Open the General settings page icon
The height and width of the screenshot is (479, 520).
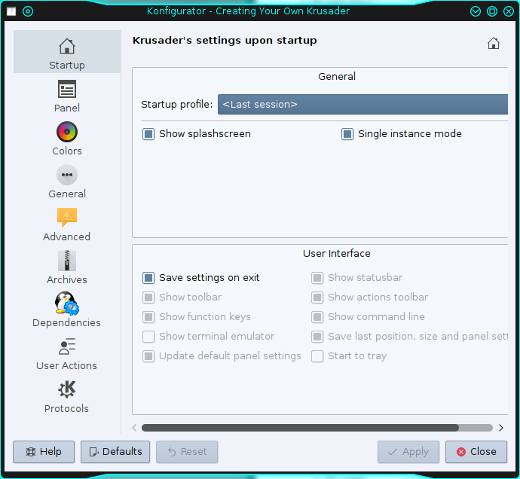coord(67,175)
